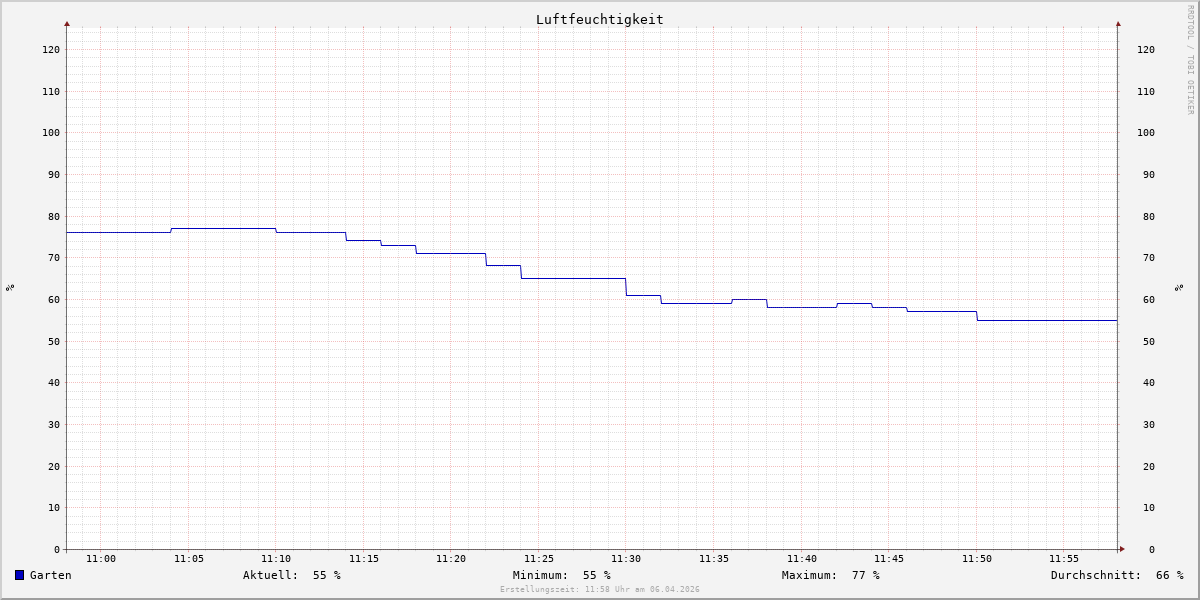Click the % unit label beside the right axis
Screen dimensions: 1200x600
pos(1179,287)
